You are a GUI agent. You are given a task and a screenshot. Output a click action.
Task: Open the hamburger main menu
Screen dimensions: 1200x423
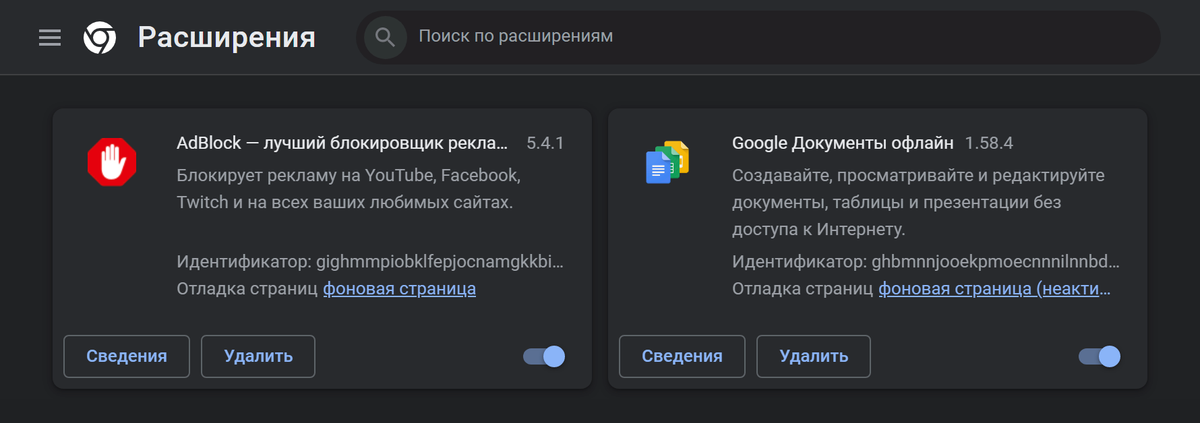[x=50, y=38]
